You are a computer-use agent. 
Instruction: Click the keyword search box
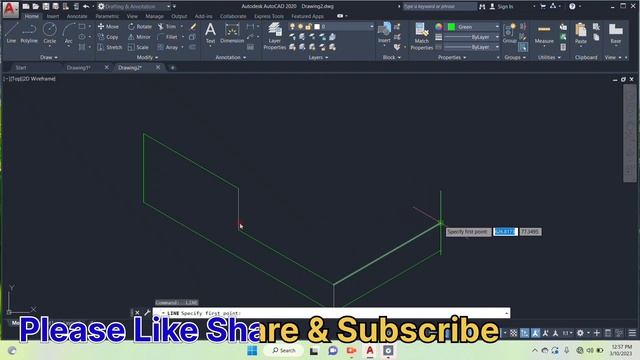pyautogui.click(x=439, y=7)
